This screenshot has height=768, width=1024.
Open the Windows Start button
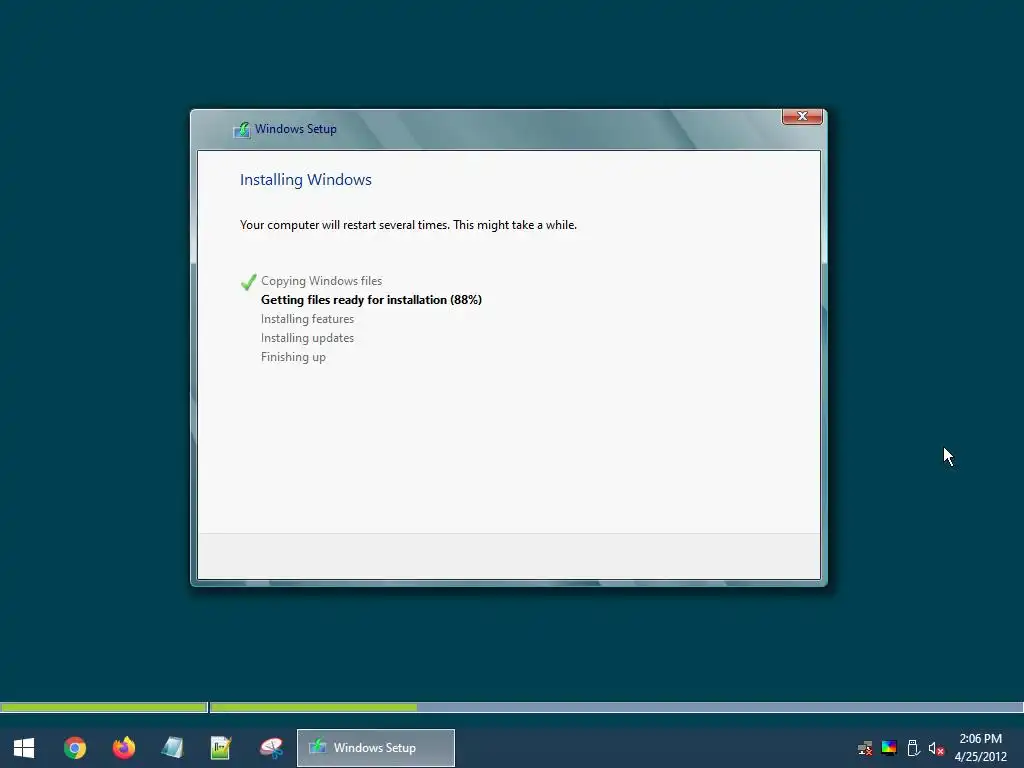(x=24, y=748)
